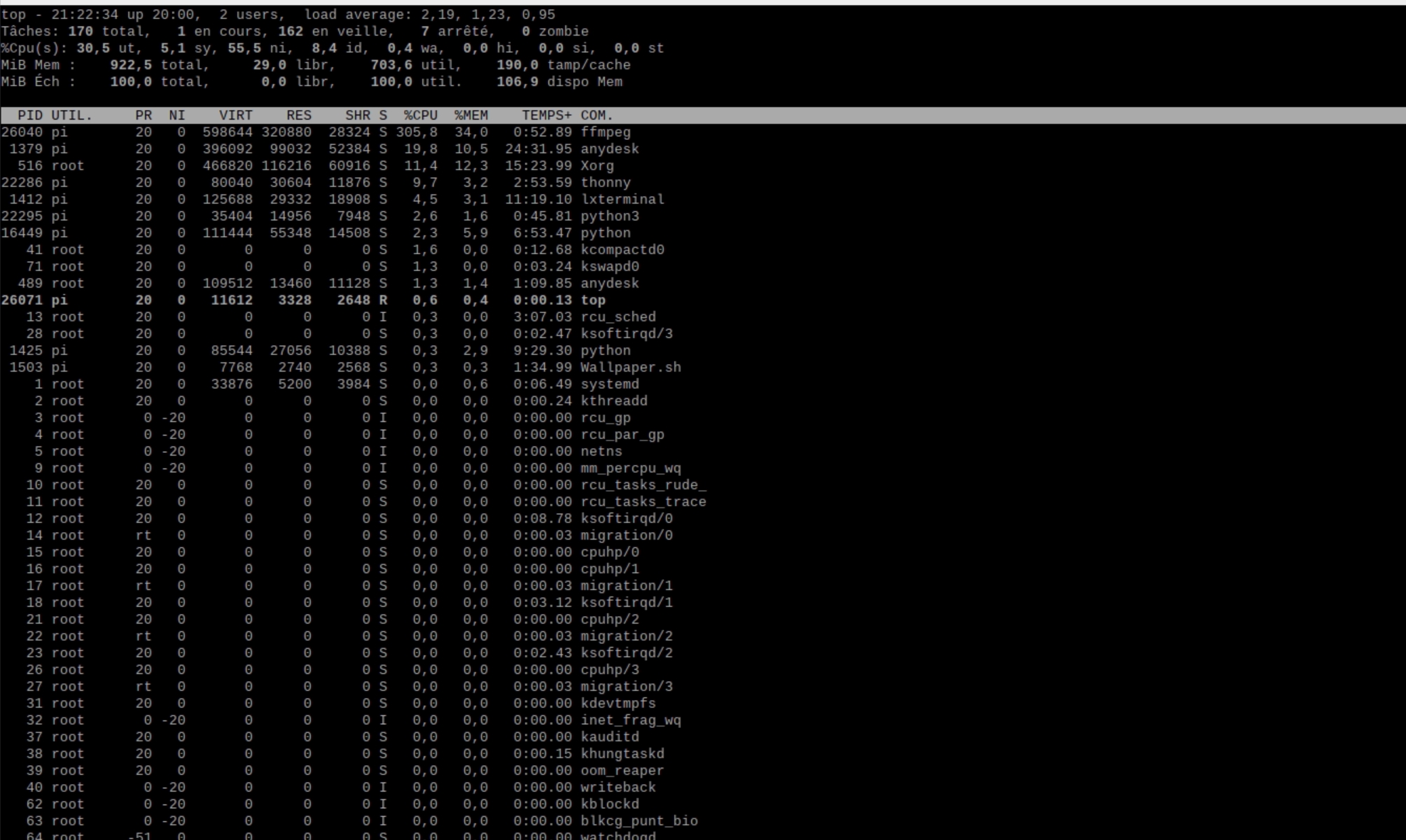
Task: Select the TEMPS+ column header
Action: click(x=547, y=115)
